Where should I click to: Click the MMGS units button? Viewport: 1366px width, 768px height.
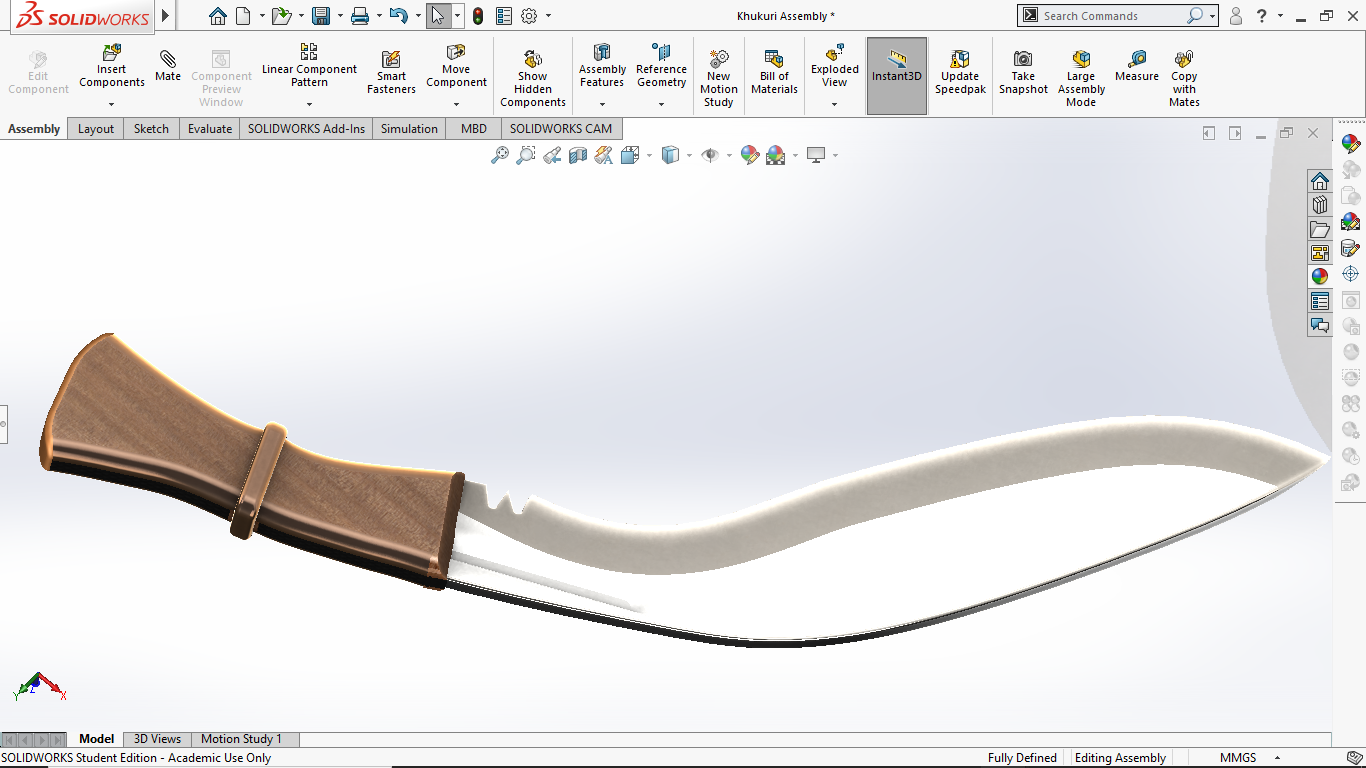pos(1238,758)
